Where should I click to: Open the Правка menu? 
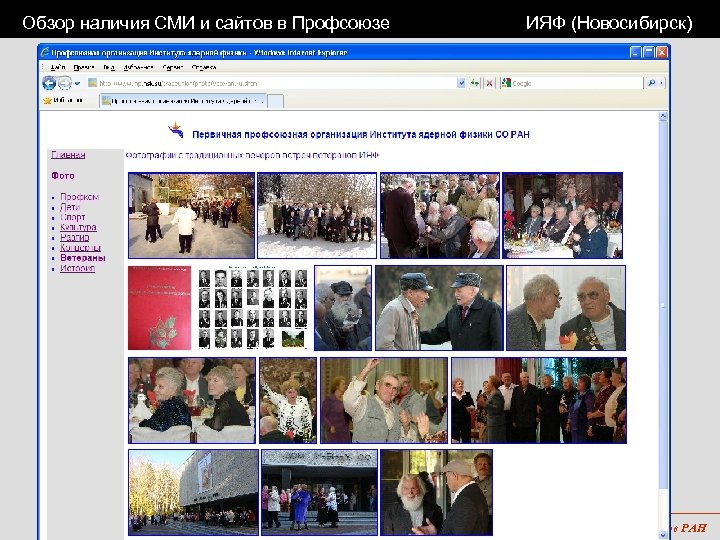[x=84, y=68]
